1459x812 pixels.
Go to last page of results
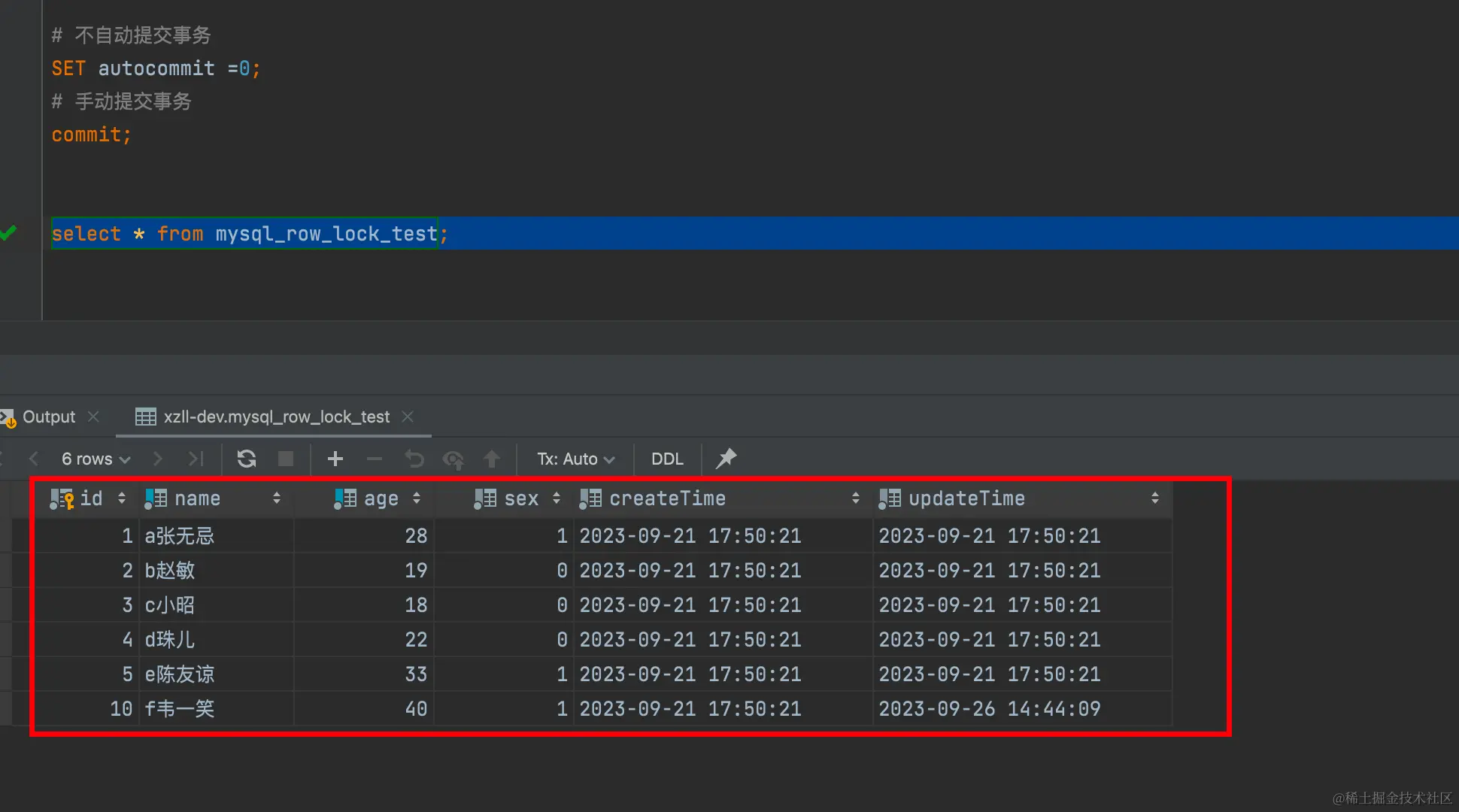point(196,459)
